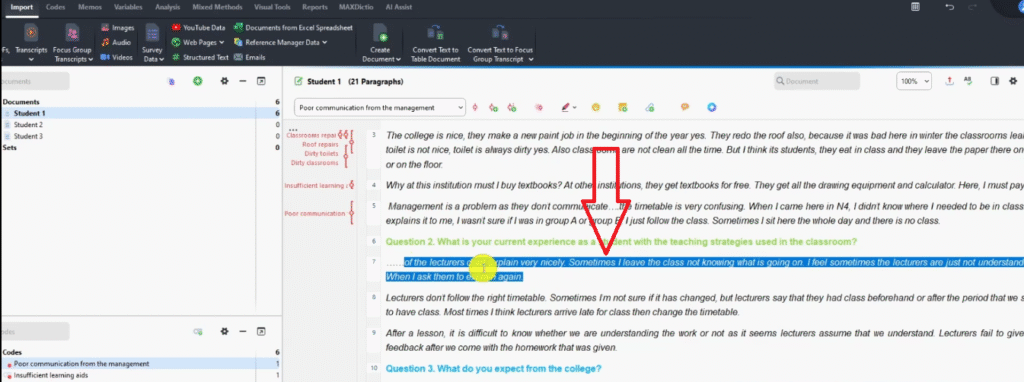The width and height of the screenshot is (1024, 382).
Task: Open the Variables tab
Action: coord(128,7)
